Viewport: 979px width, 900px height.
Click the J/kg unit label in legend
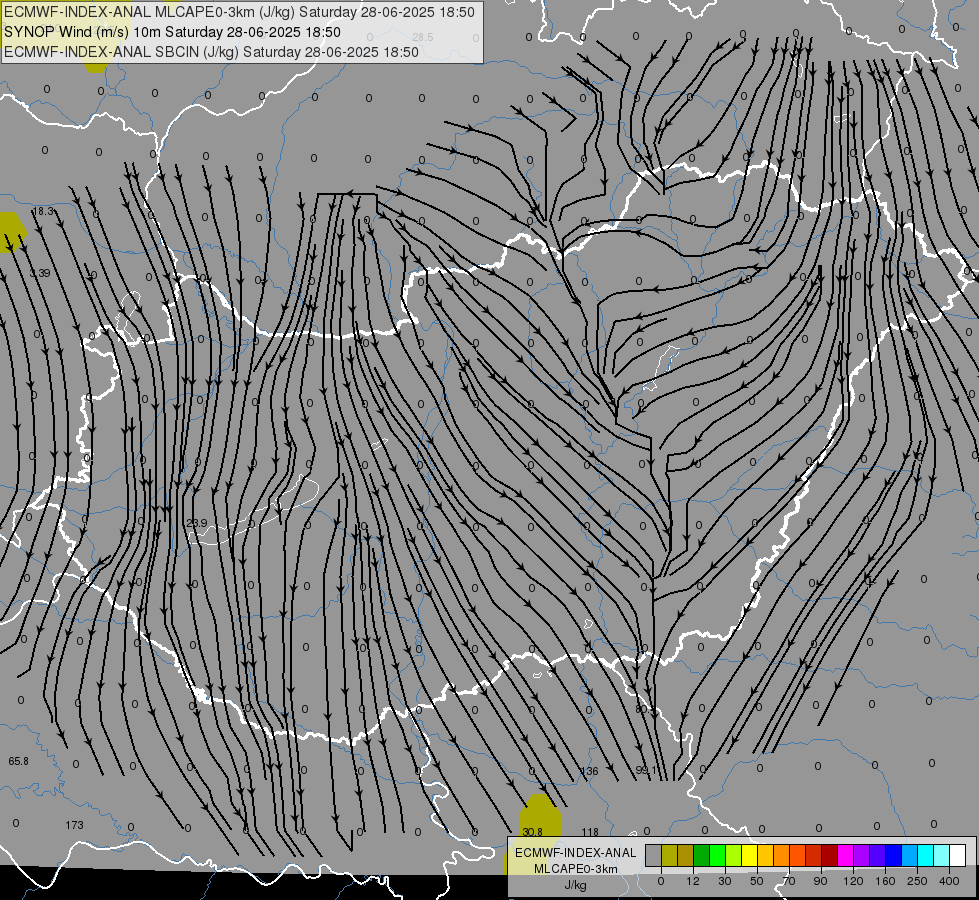575,885
